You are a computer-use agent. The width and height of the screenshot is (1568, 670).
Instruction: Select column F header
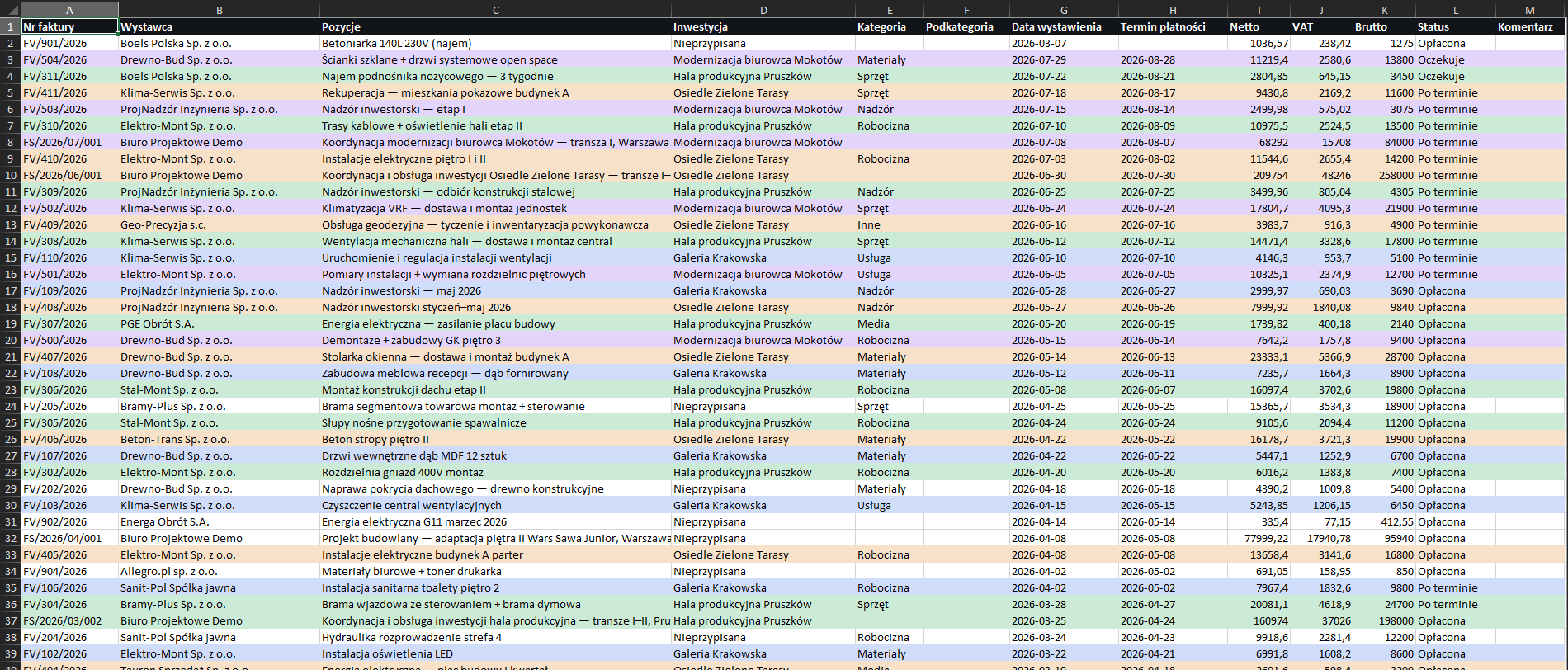coord(966,10)
